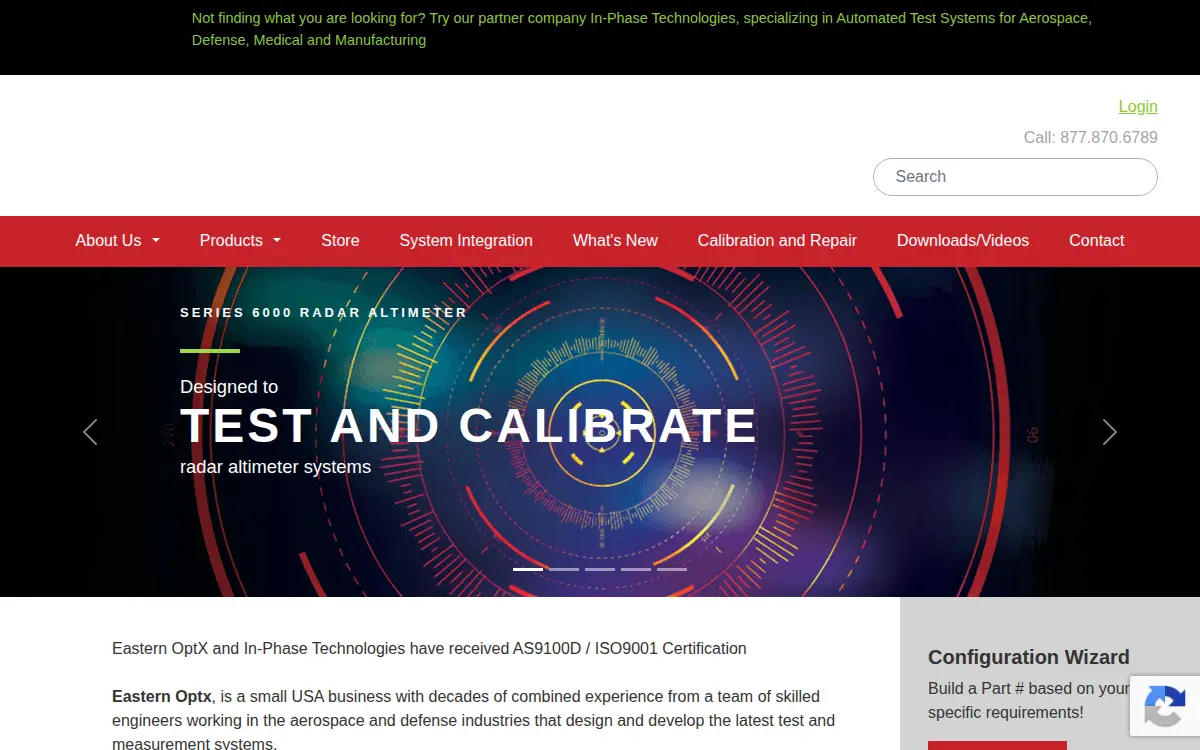Image resolution: width=1200 pixels, height=750 pixels.
Task: Advance to next carousel slide arrow
Action: (x=1109, y=432)
